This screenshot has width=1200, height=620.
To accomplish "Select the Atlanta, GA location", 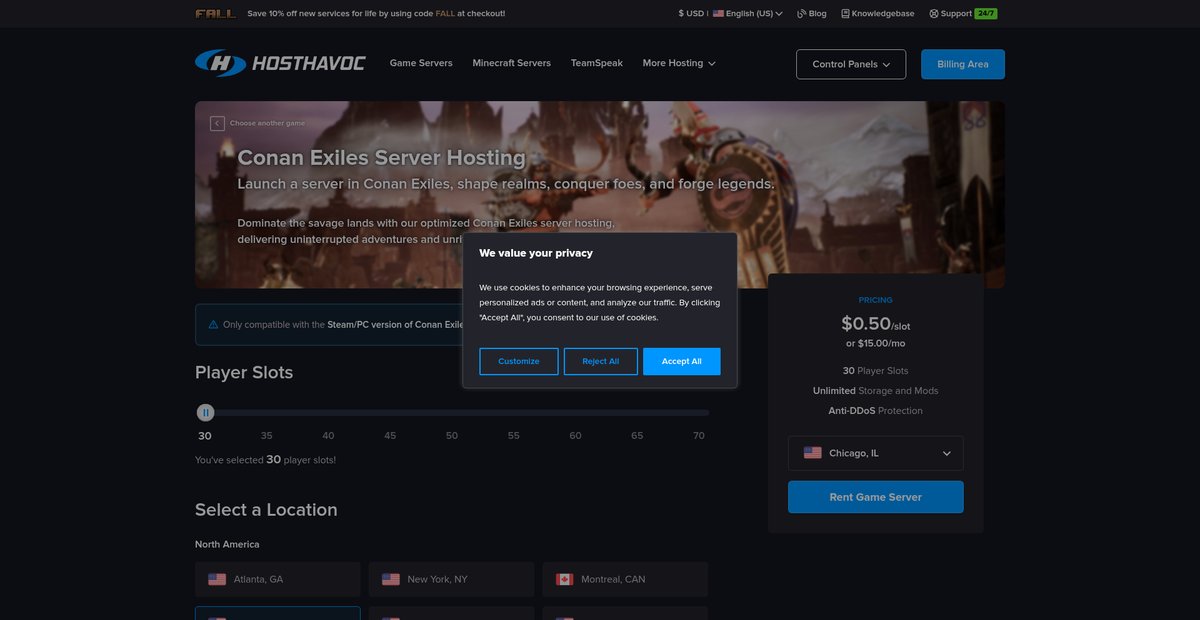I will 278,579.
